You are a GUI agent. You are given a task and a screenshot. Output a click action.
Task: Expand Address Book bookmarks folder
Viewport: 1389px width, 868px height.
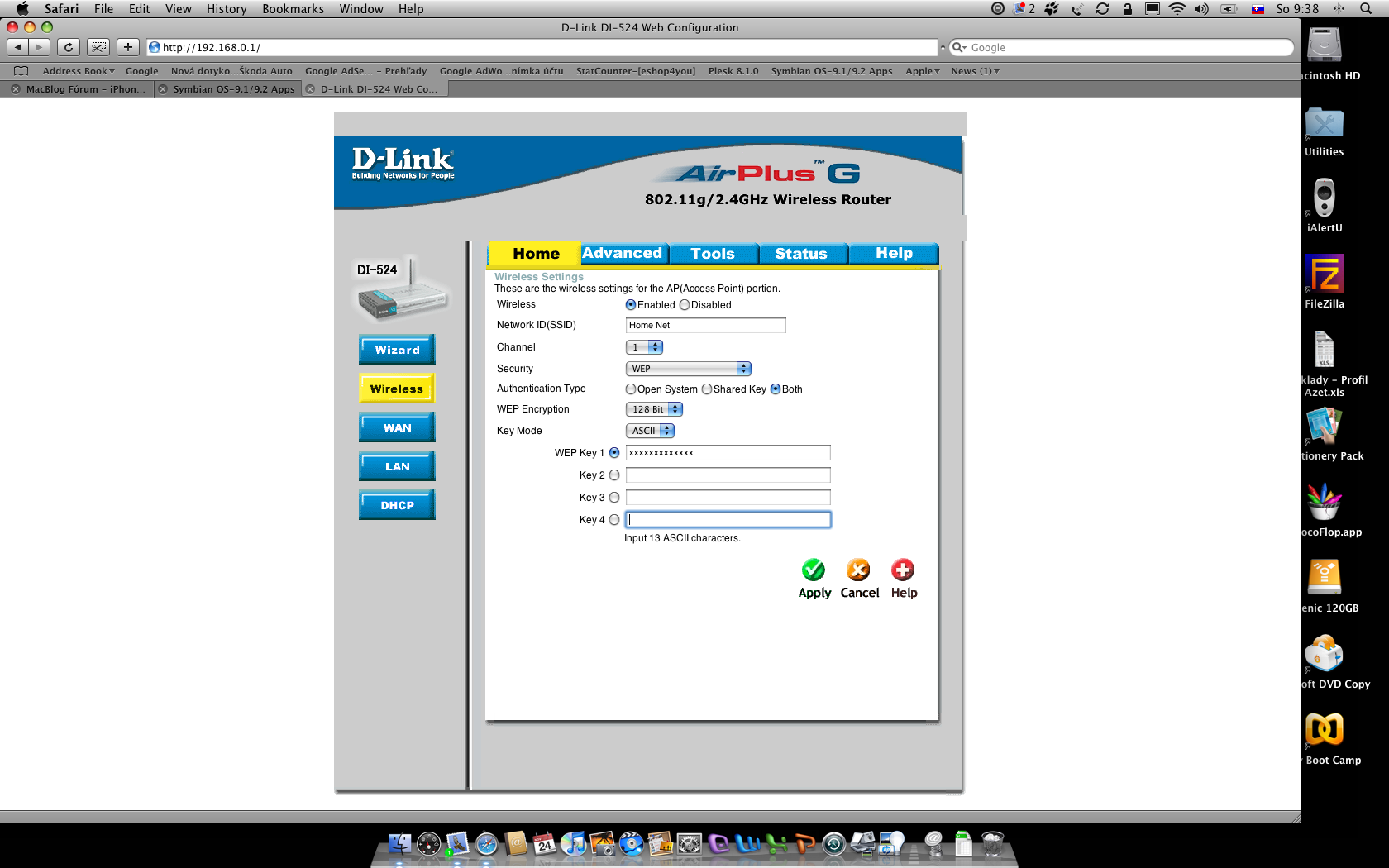[79, 71]
